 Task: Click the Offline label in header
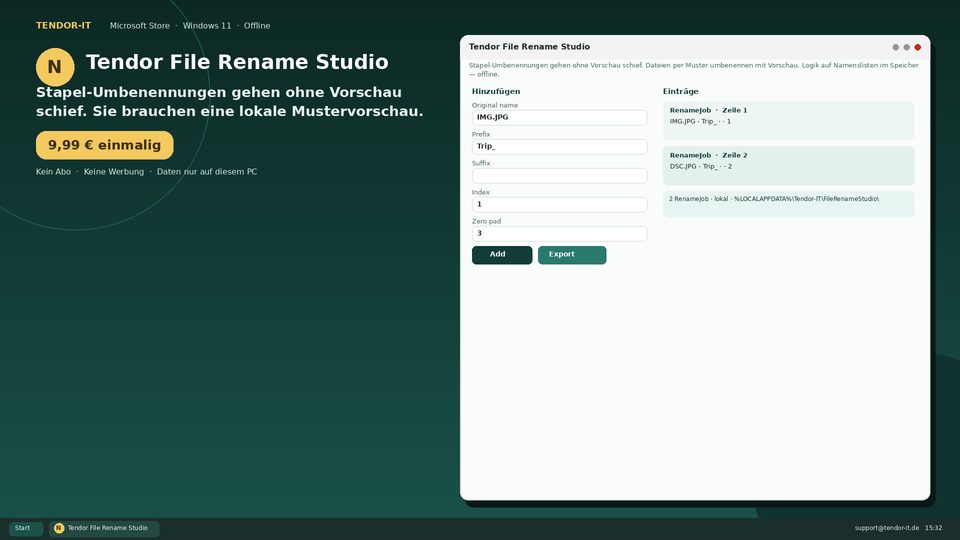(x=257, y=26)
